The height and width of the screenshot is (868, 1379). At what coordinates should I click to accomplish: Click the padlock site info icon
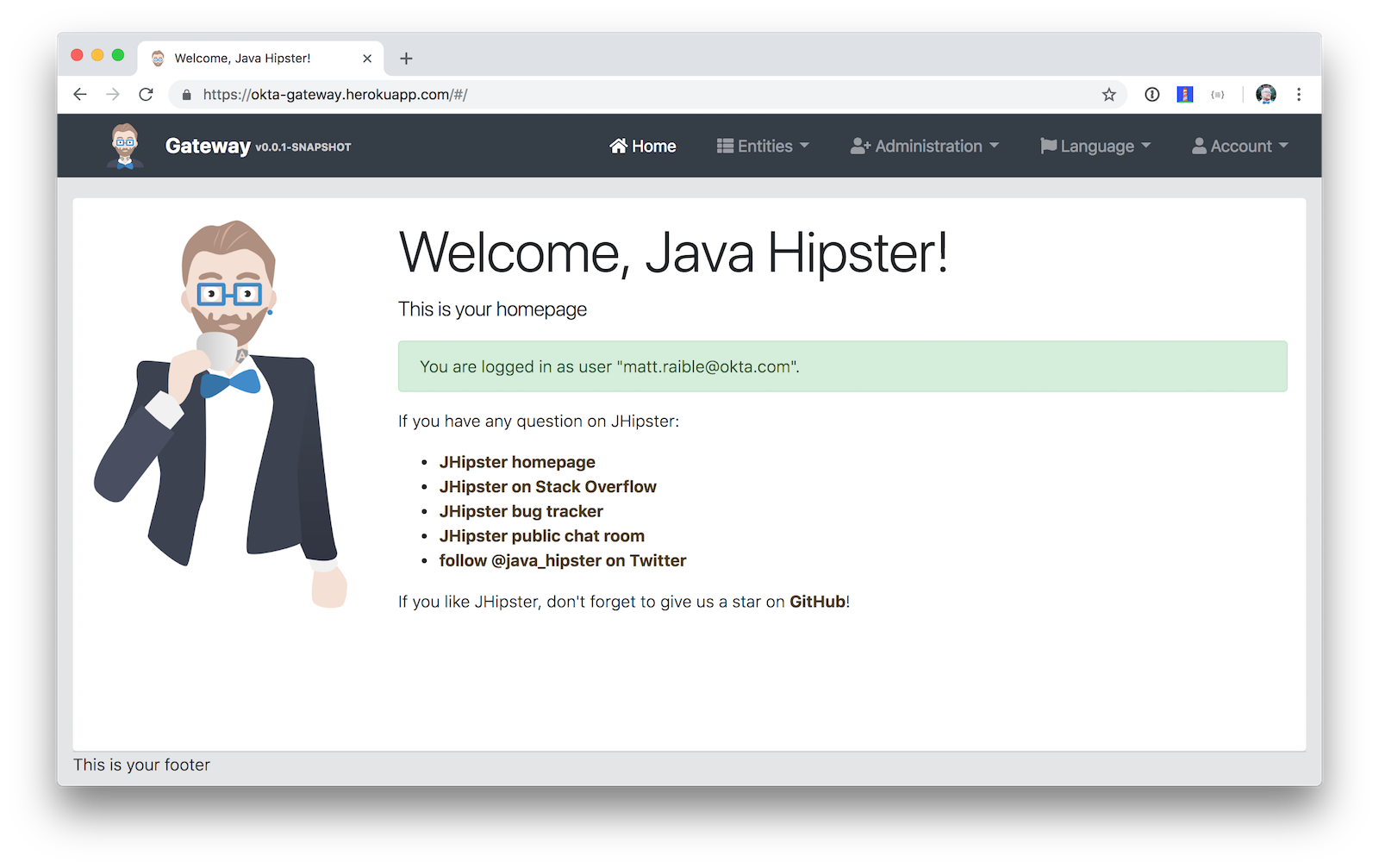tap(187, 95)
